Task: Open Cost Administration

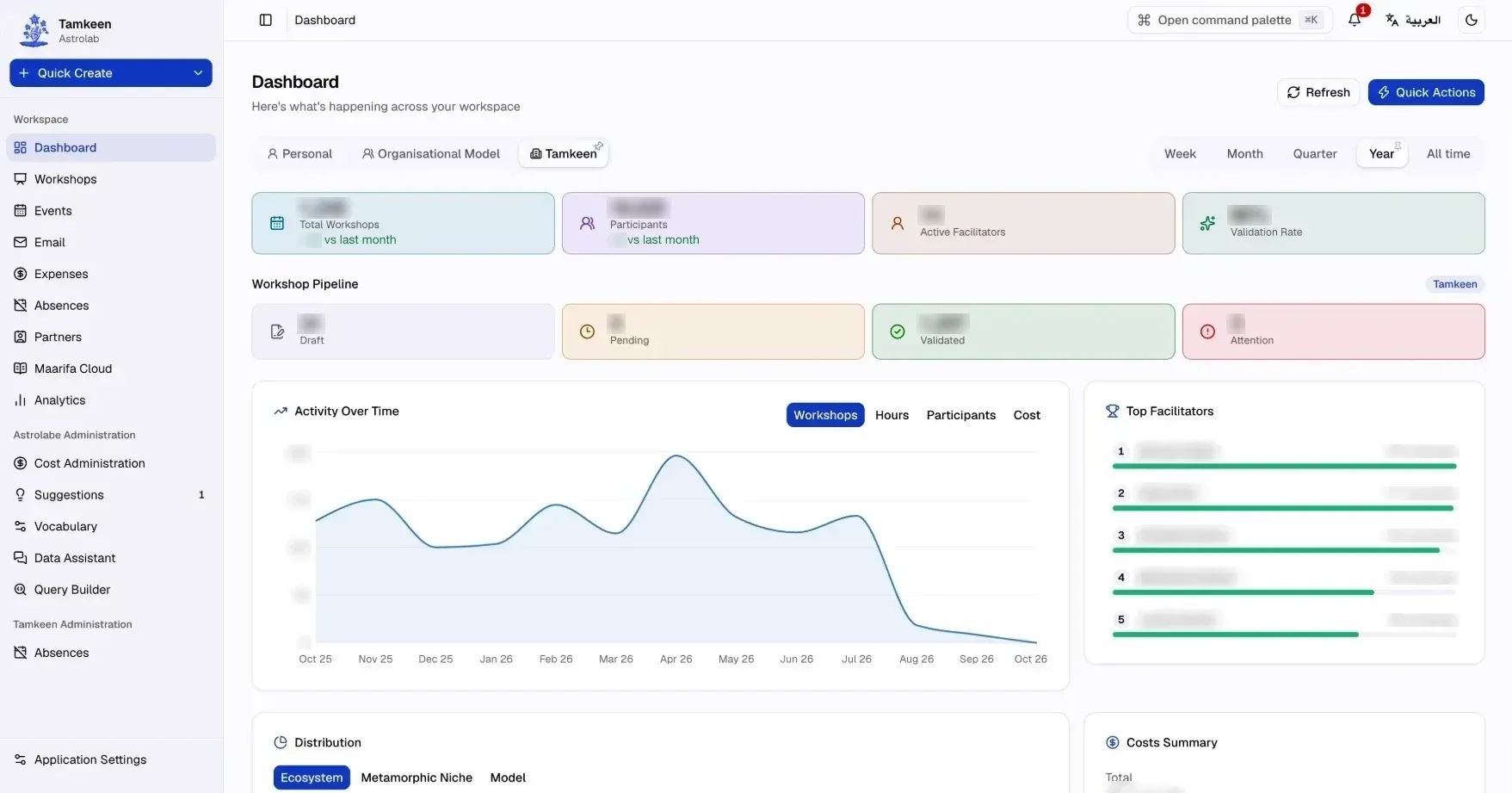Action: pos(111,463)
